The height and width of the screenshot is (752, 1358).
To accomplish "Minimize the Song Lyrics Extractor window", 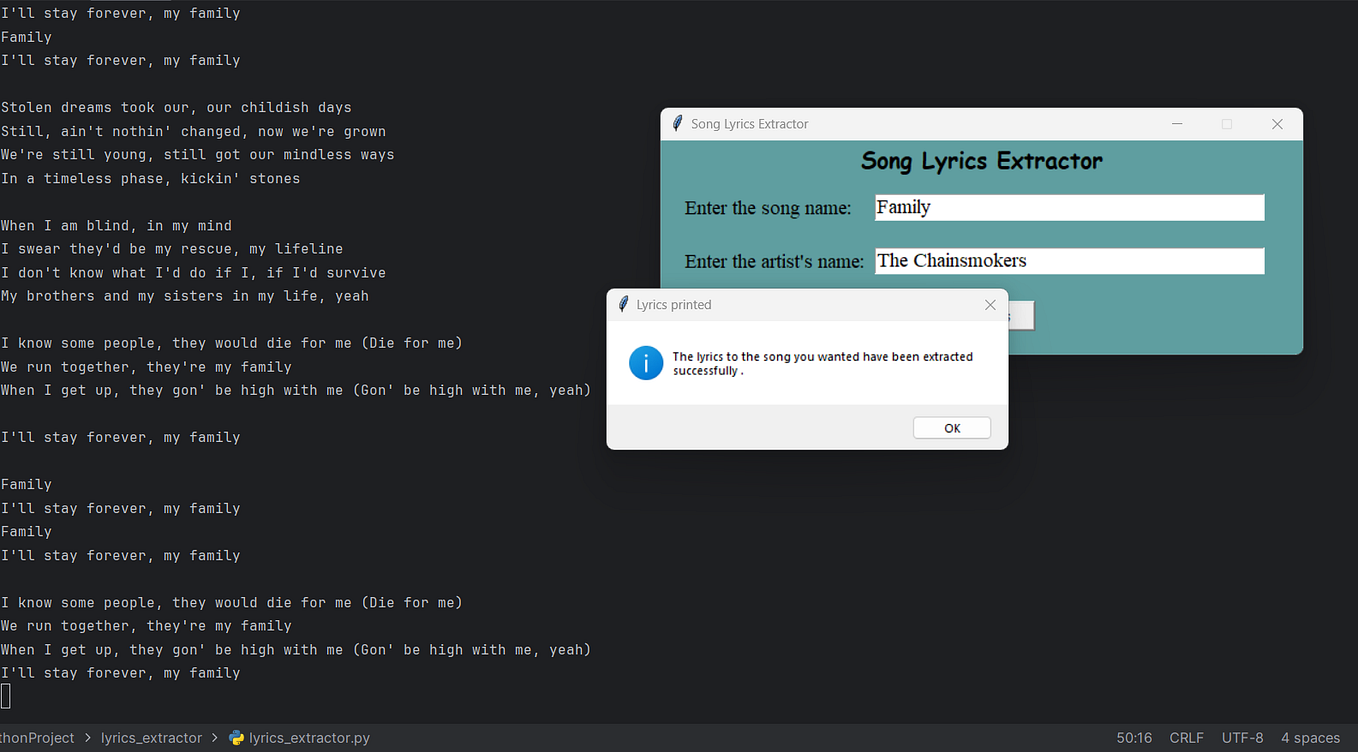I will (1176, 123).
